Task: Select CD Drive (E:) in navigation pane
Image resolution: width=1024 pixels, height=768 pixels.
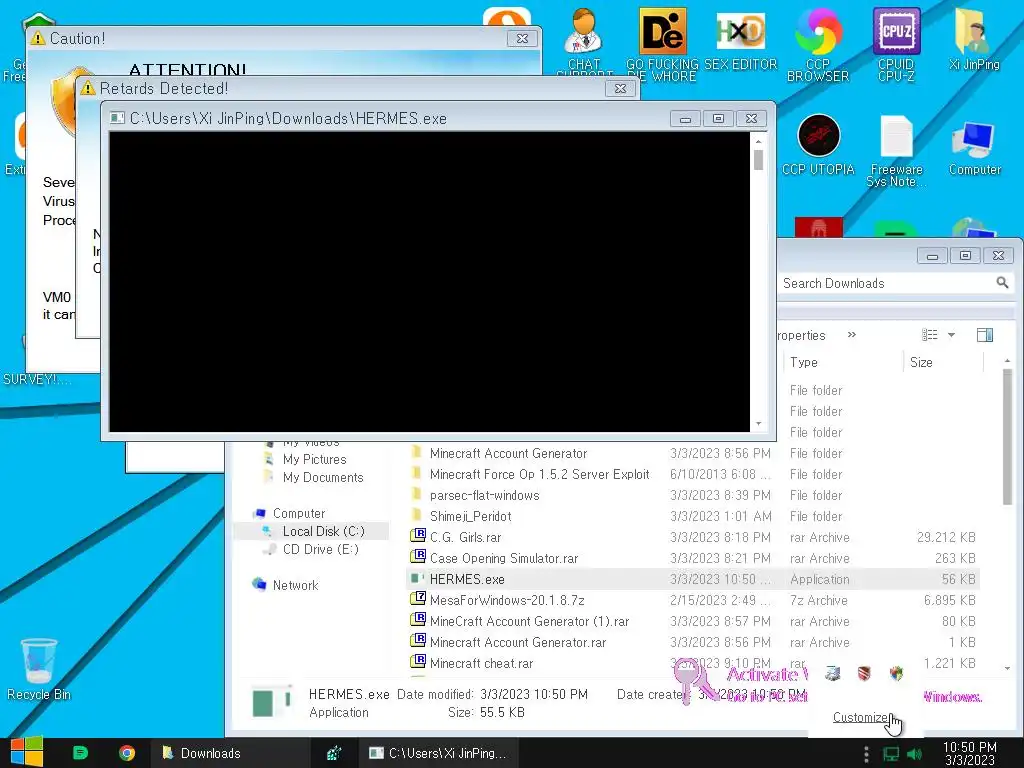Action: coord(311,549)
